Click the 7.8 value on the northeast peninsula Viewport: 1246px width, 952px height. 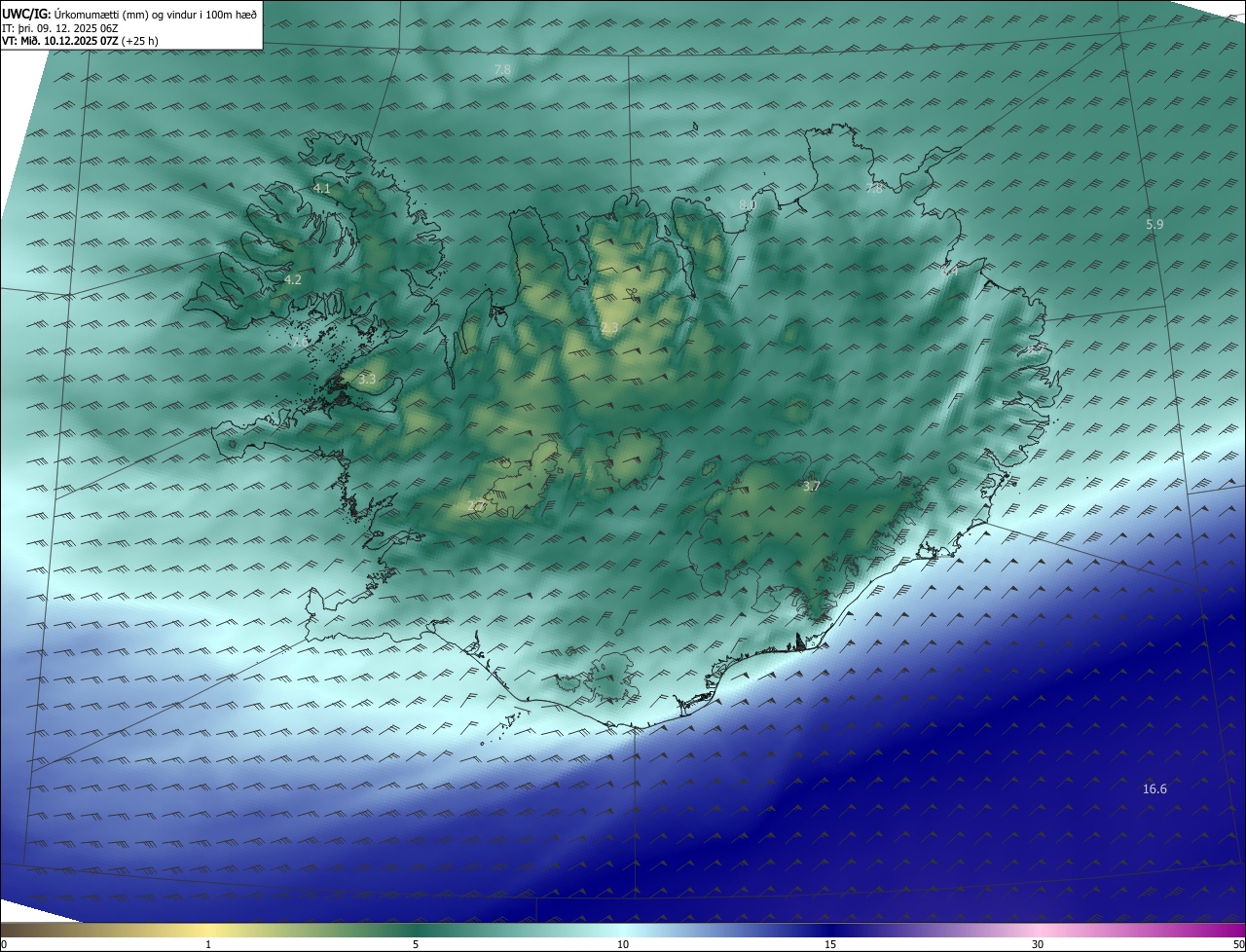874,188
